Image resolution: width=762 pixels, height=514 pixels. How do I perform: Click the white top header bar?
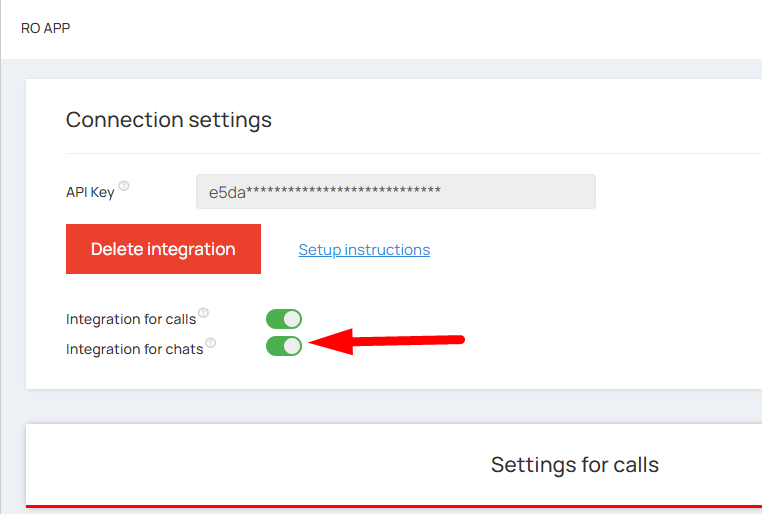[400, 28]
